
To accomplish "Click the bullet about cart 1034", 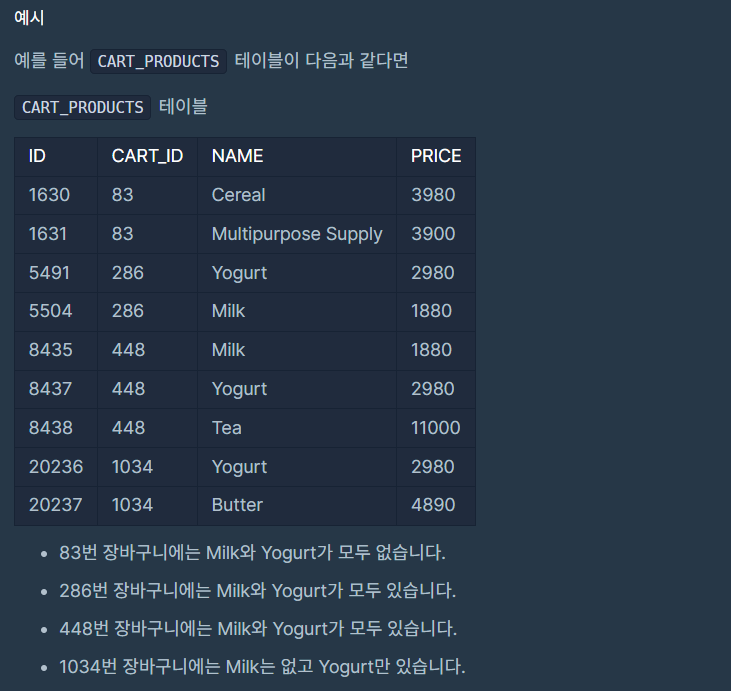I will (262, 667).
